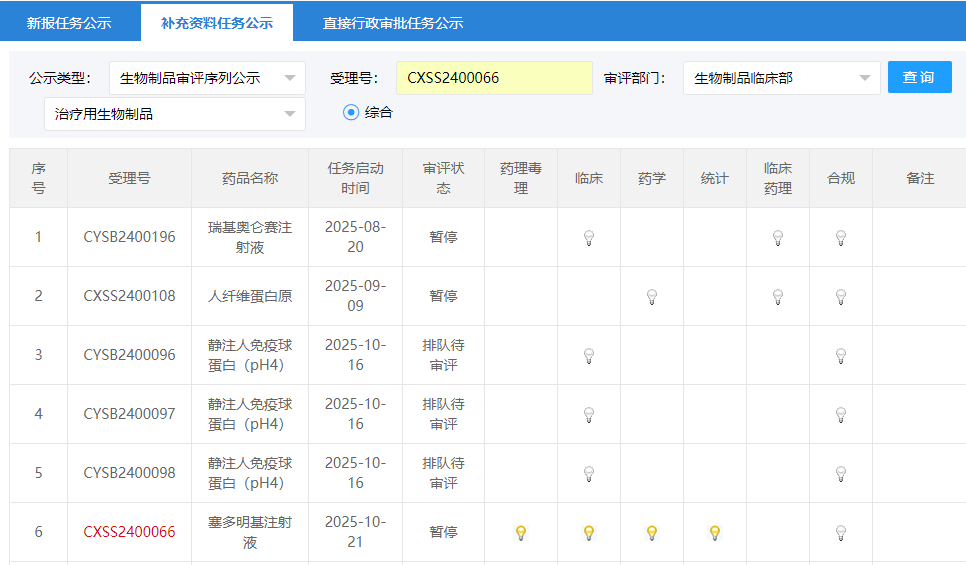
Task: Click the date 2025-08-20 cell
Action: click(x=355, y=237)
